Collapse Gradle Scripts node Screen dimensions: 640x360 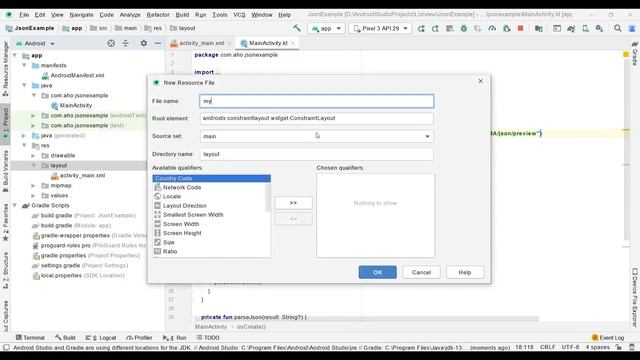point(15,205)
